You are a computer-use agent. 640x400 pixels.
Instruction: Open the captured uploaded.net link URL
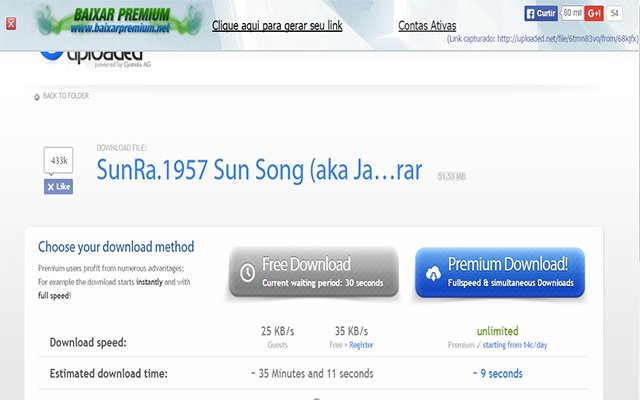click(567, 39)
